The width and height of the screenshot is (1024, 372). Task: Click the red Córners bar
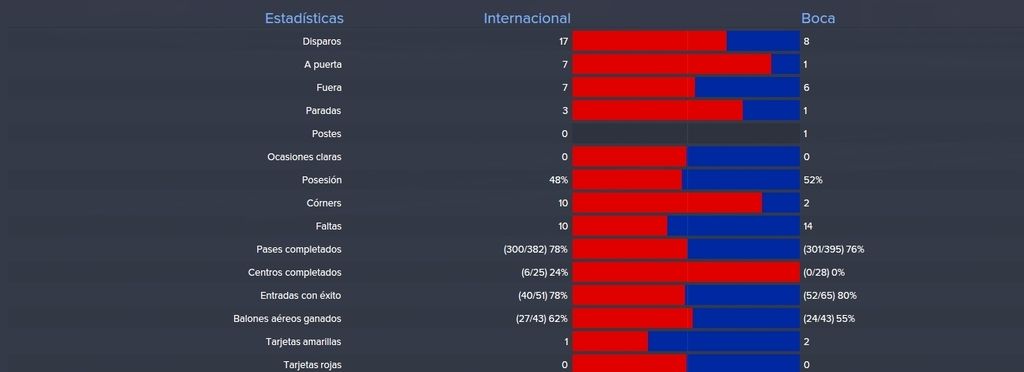tap(667, 203)
